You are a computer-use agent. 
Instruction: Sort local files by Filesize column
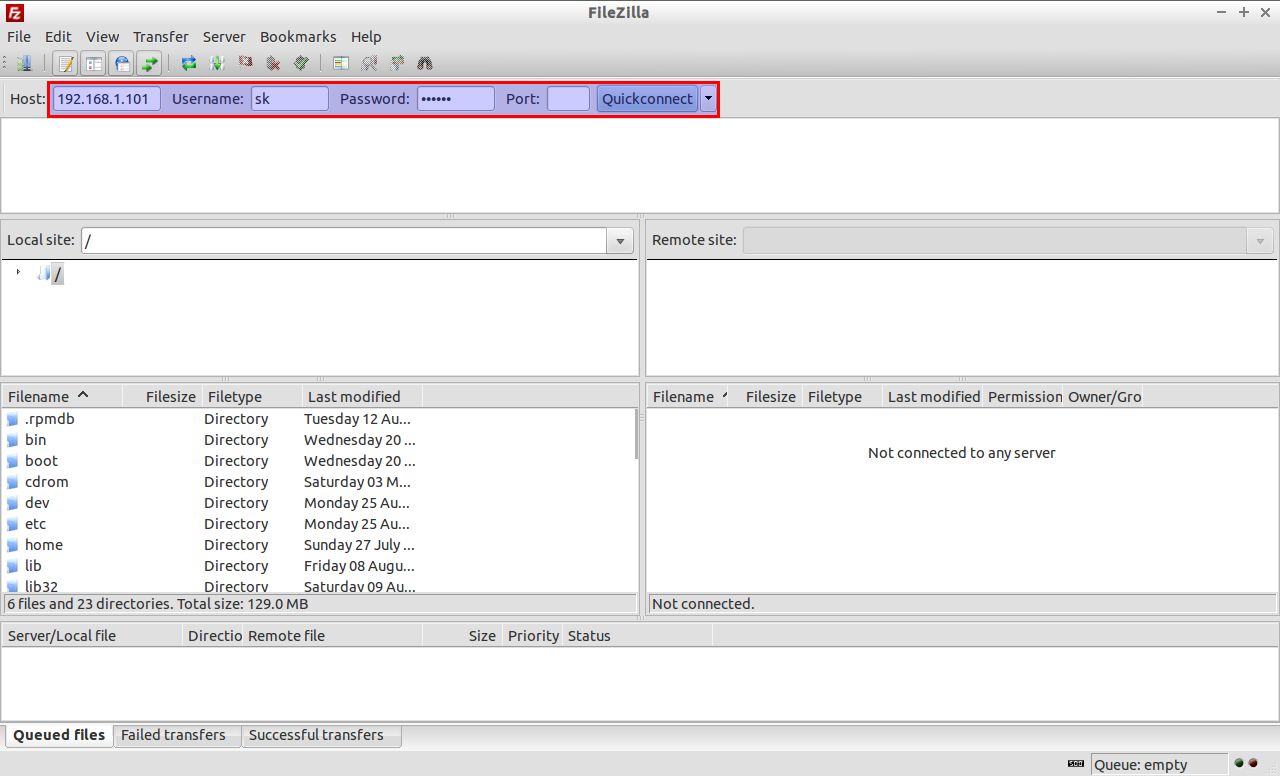[162, 397]
